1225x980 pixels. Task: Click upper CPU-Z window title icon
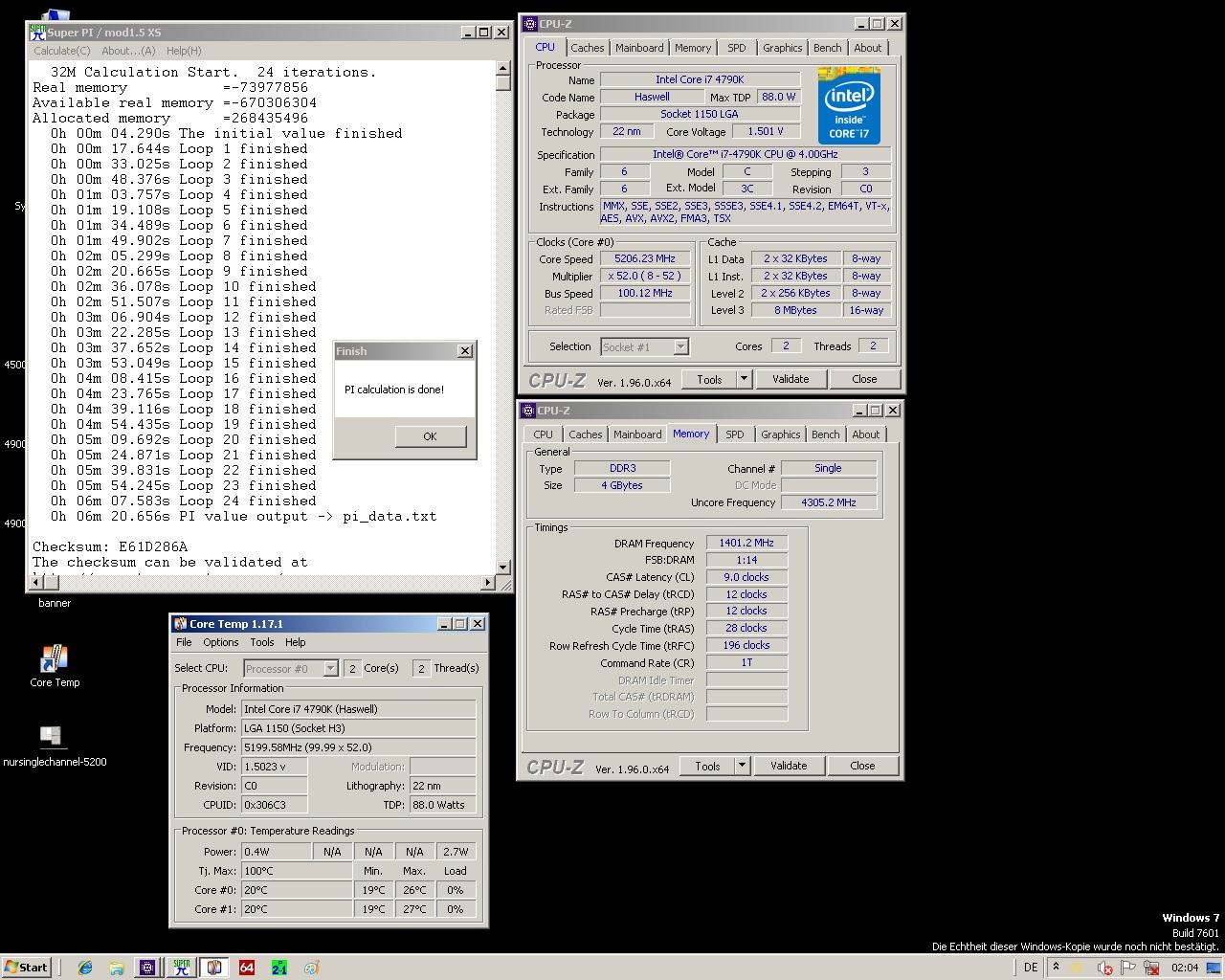tap(530, 24)
